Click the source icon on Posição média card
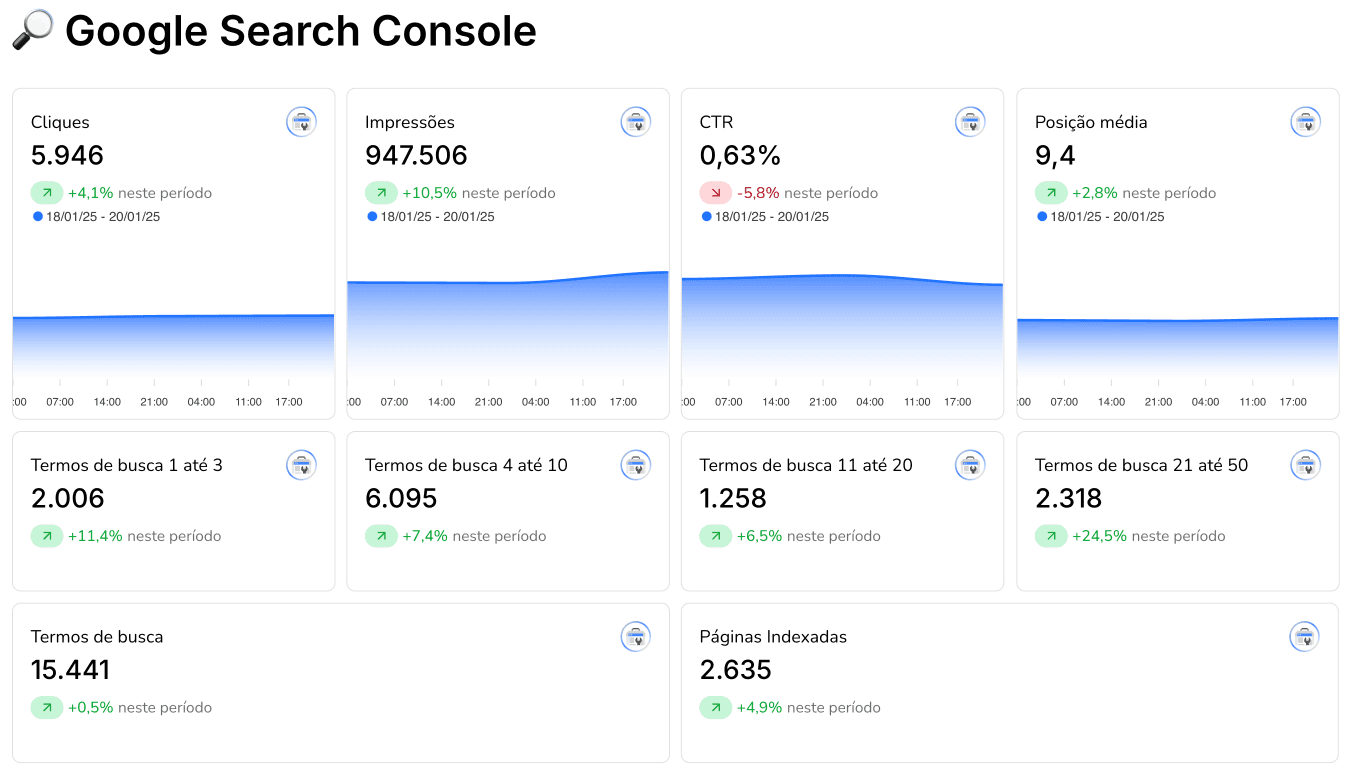Image resolution: width=1352 pixels, height=774 pixels. tap(1305, 122)
